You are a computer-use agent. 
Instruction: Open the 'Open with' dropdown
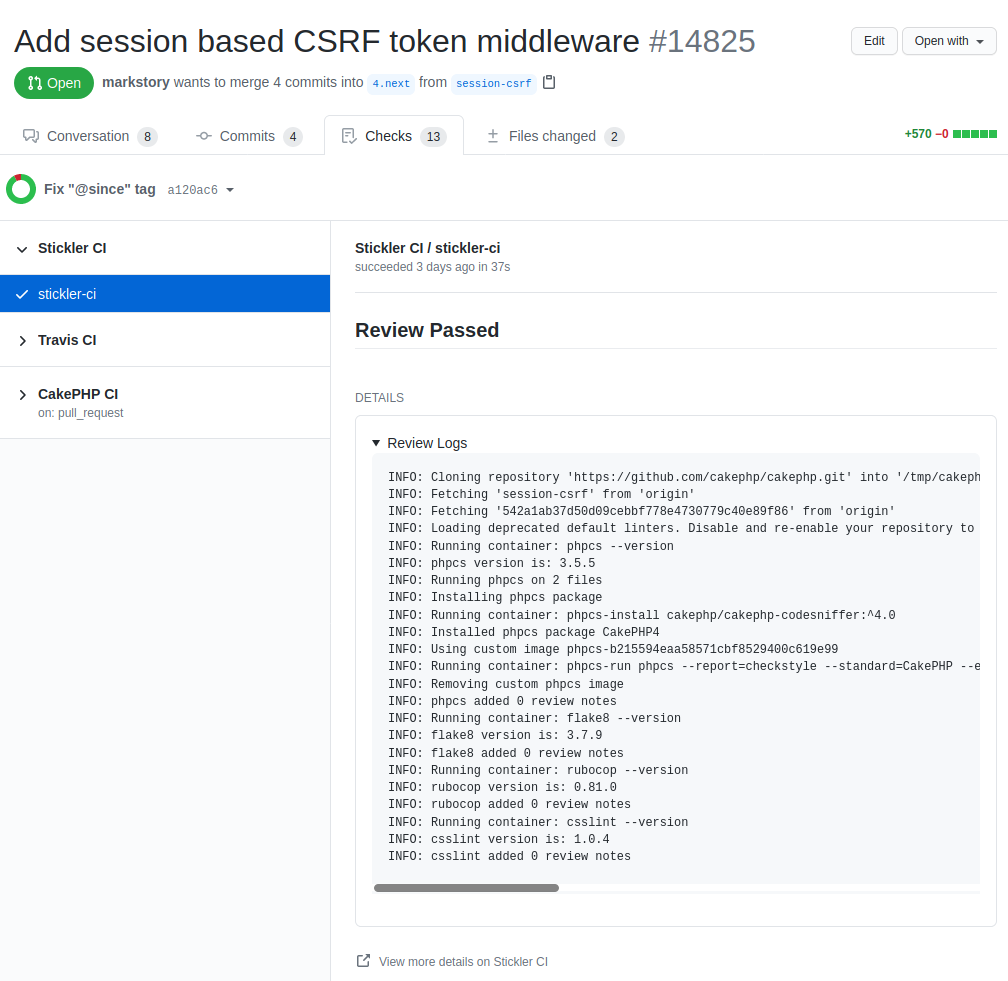click(949, 41)
